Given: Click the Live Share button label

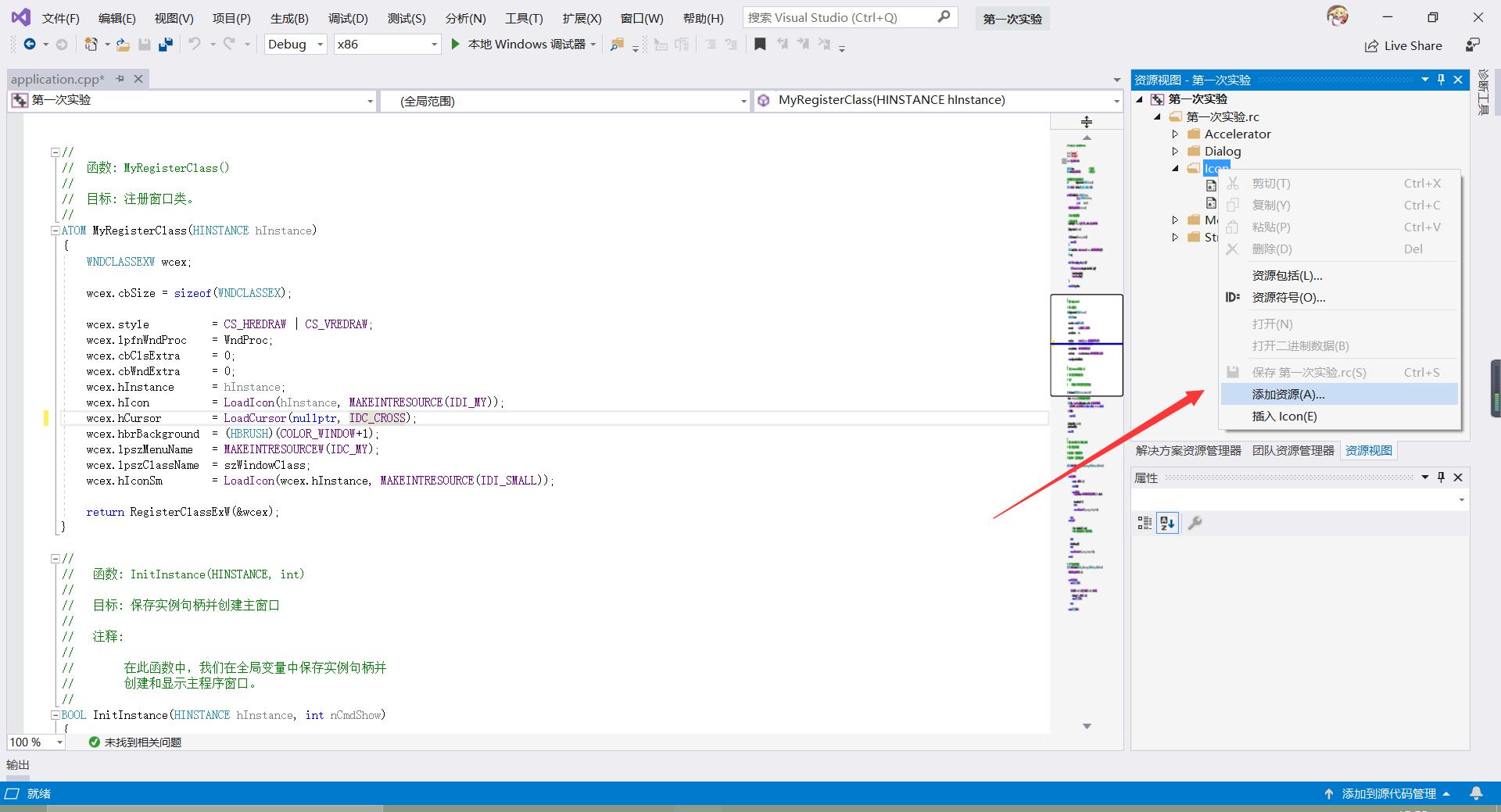Looking at the screenshot, I should click(x=1413, y=46).
